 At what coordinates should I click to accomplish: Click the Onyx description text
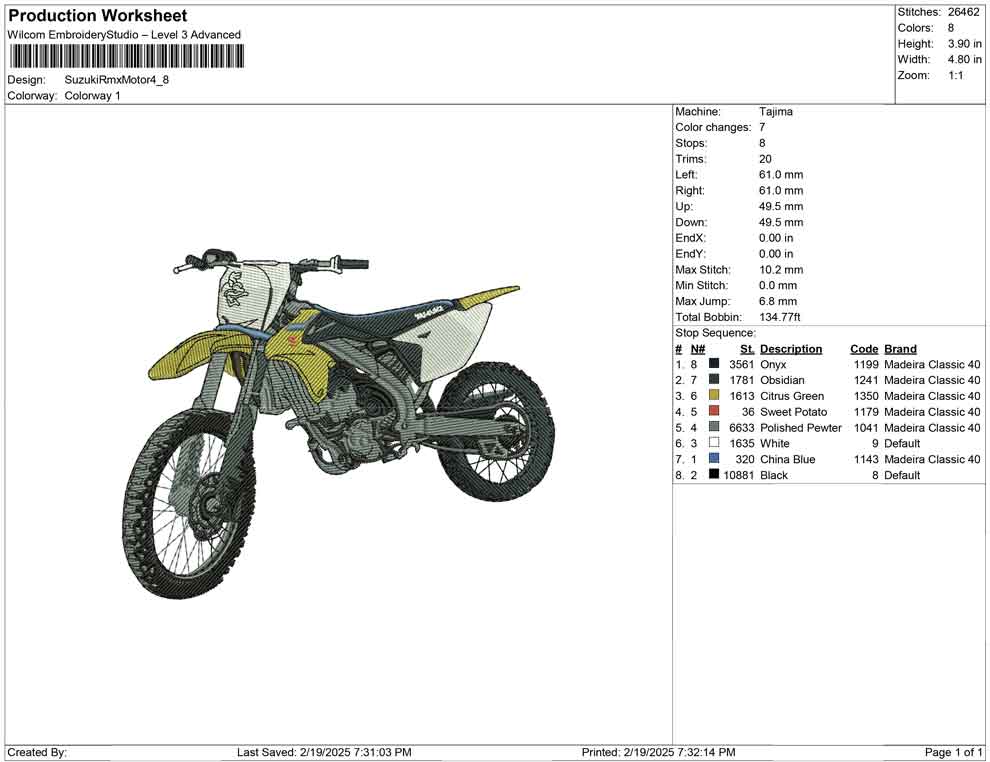[773, 364]
